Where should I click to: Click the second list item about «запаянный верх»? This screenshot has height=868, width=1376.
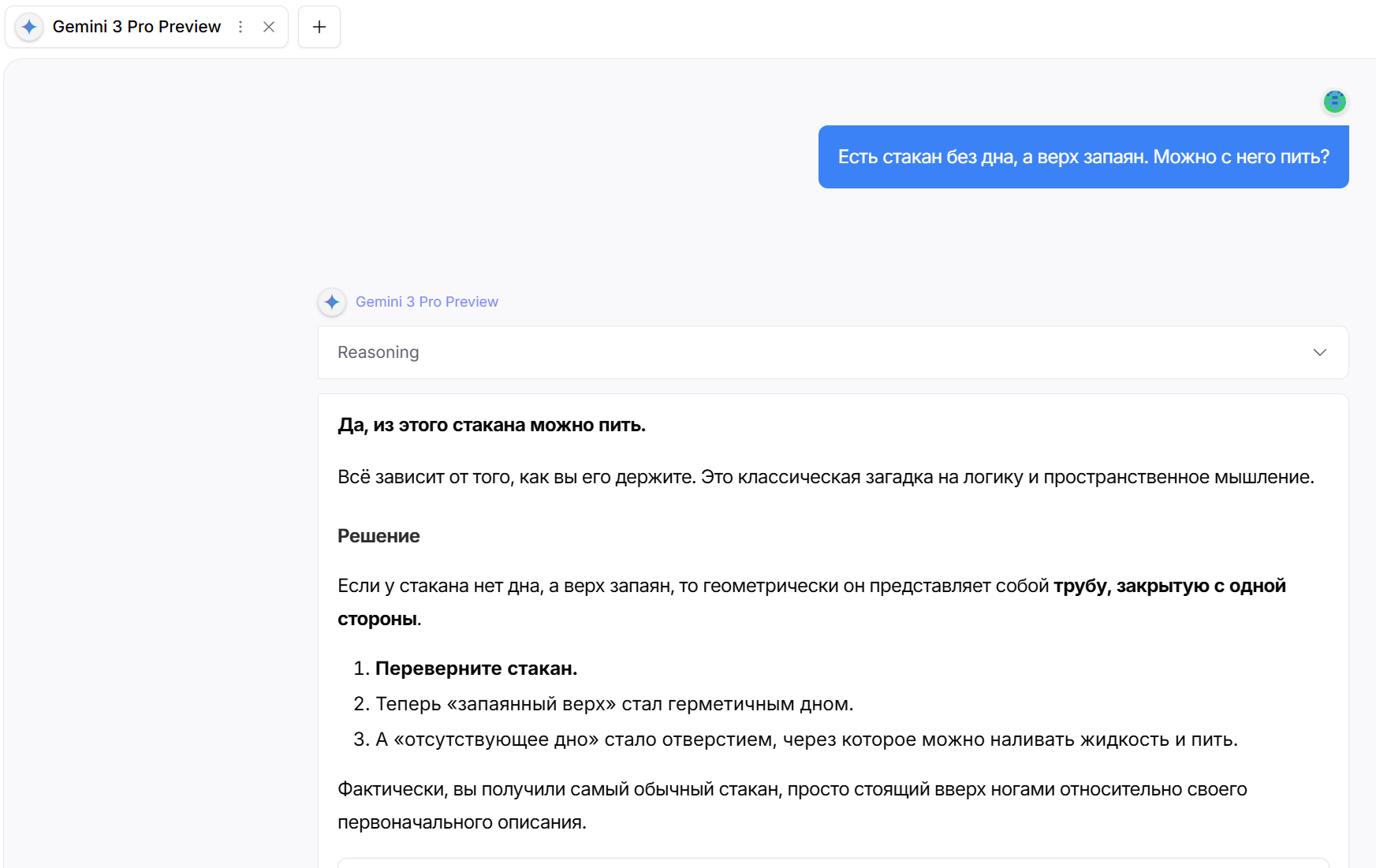pos(613,704)
